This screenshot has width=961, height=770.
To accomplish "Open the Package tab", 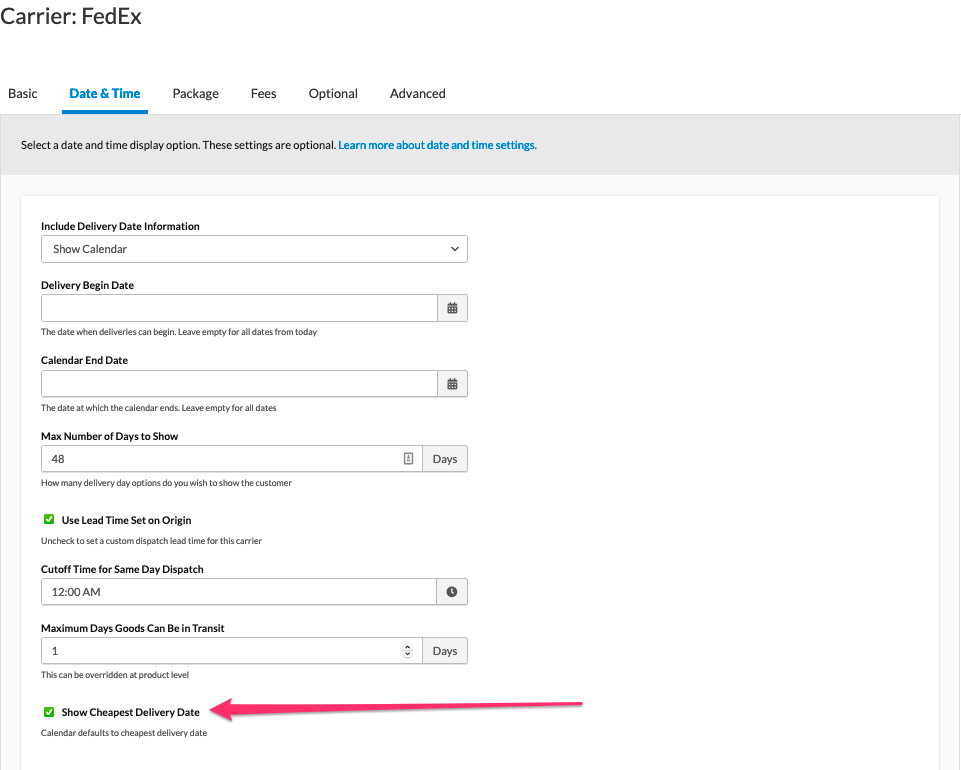I will pyautogui.click(x=195, y=93).
